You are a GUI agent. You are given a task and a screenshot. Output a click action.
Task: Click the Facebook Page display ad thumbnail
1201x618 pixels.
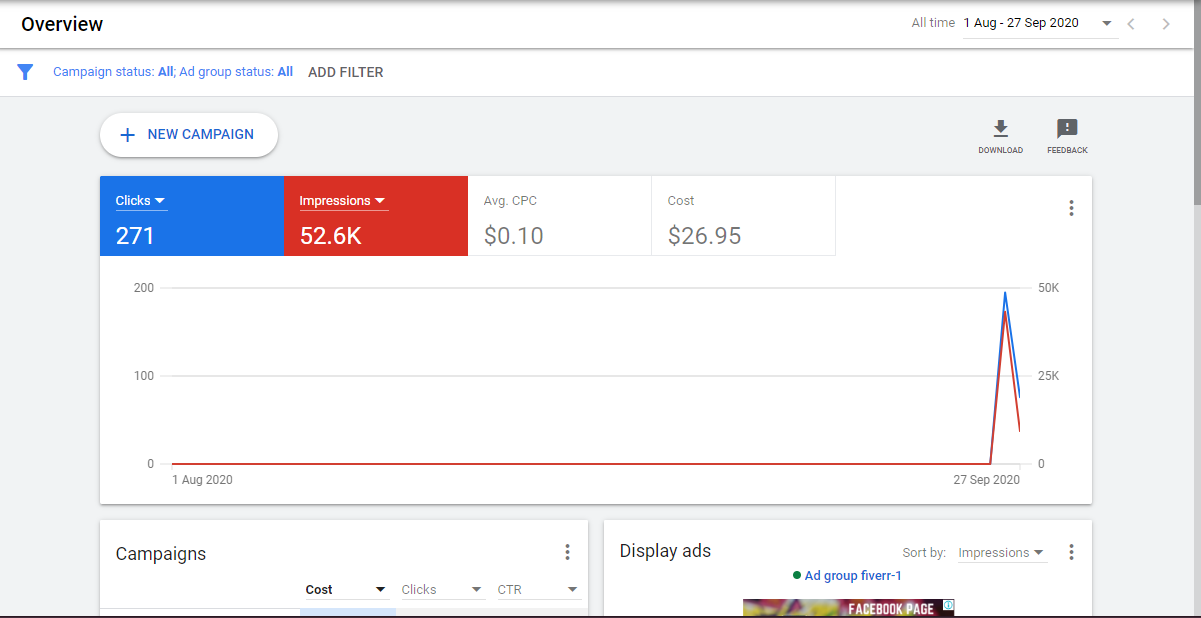(848, 607)
